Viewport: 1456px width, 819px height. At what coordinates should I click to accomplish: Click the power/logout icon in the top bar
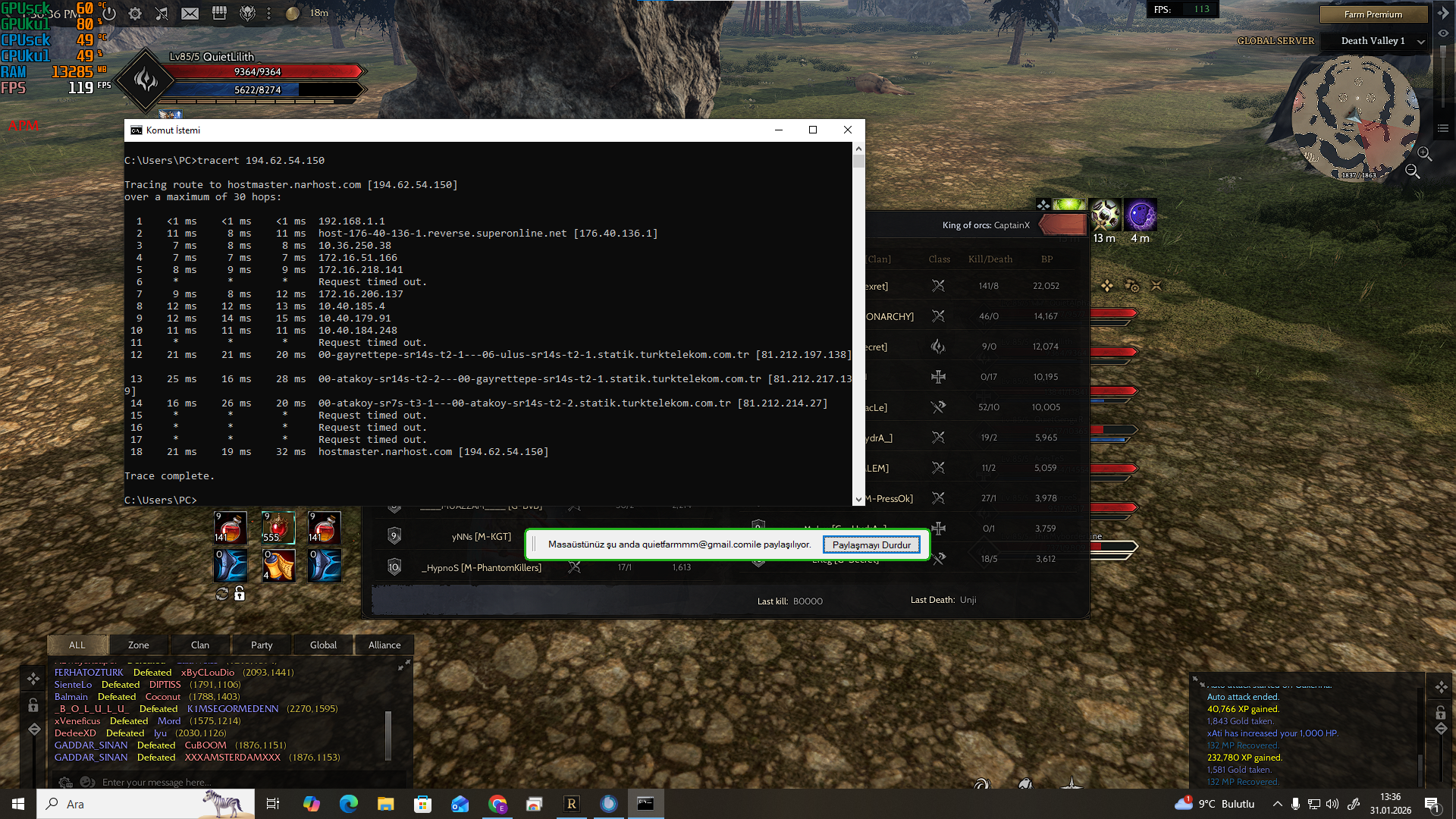pyautogui.click(x=109, y=14)
